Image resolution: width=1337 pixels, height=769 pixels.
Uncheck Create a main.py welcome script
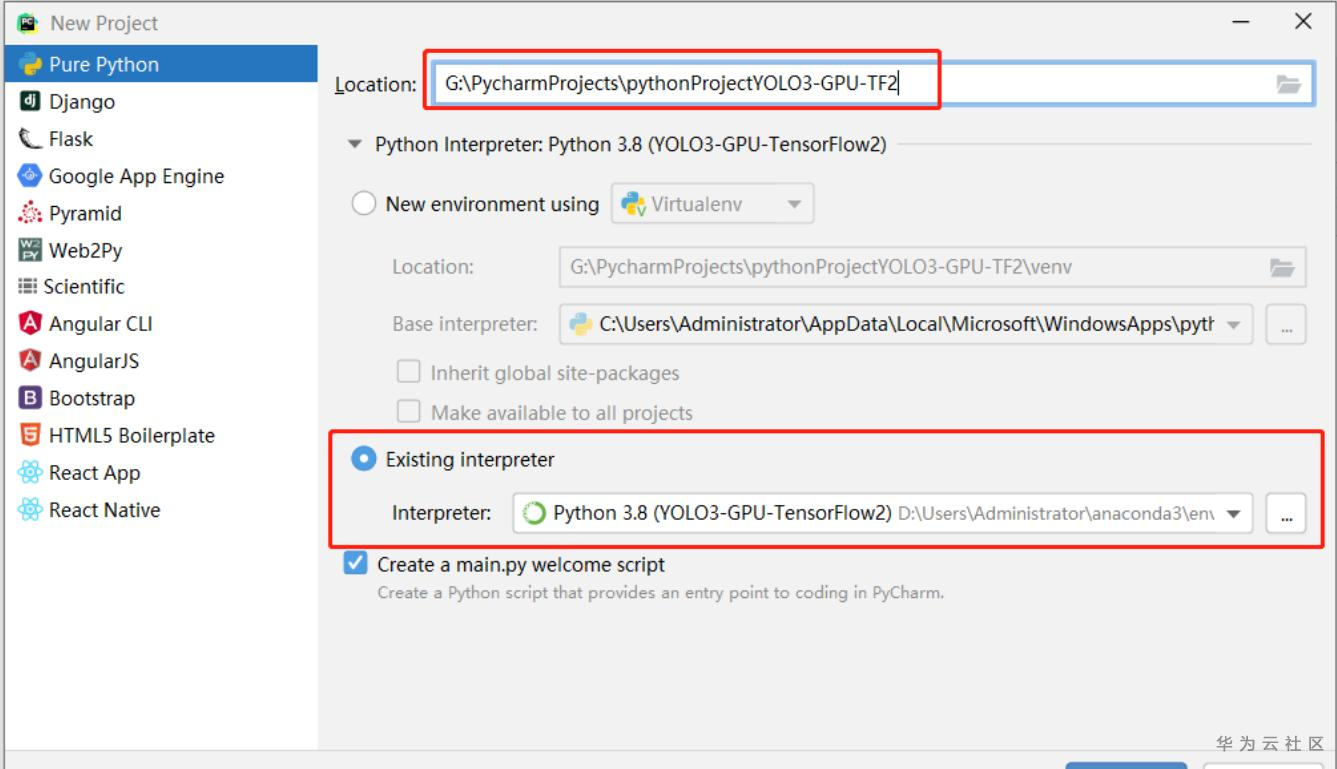point(355,565)
